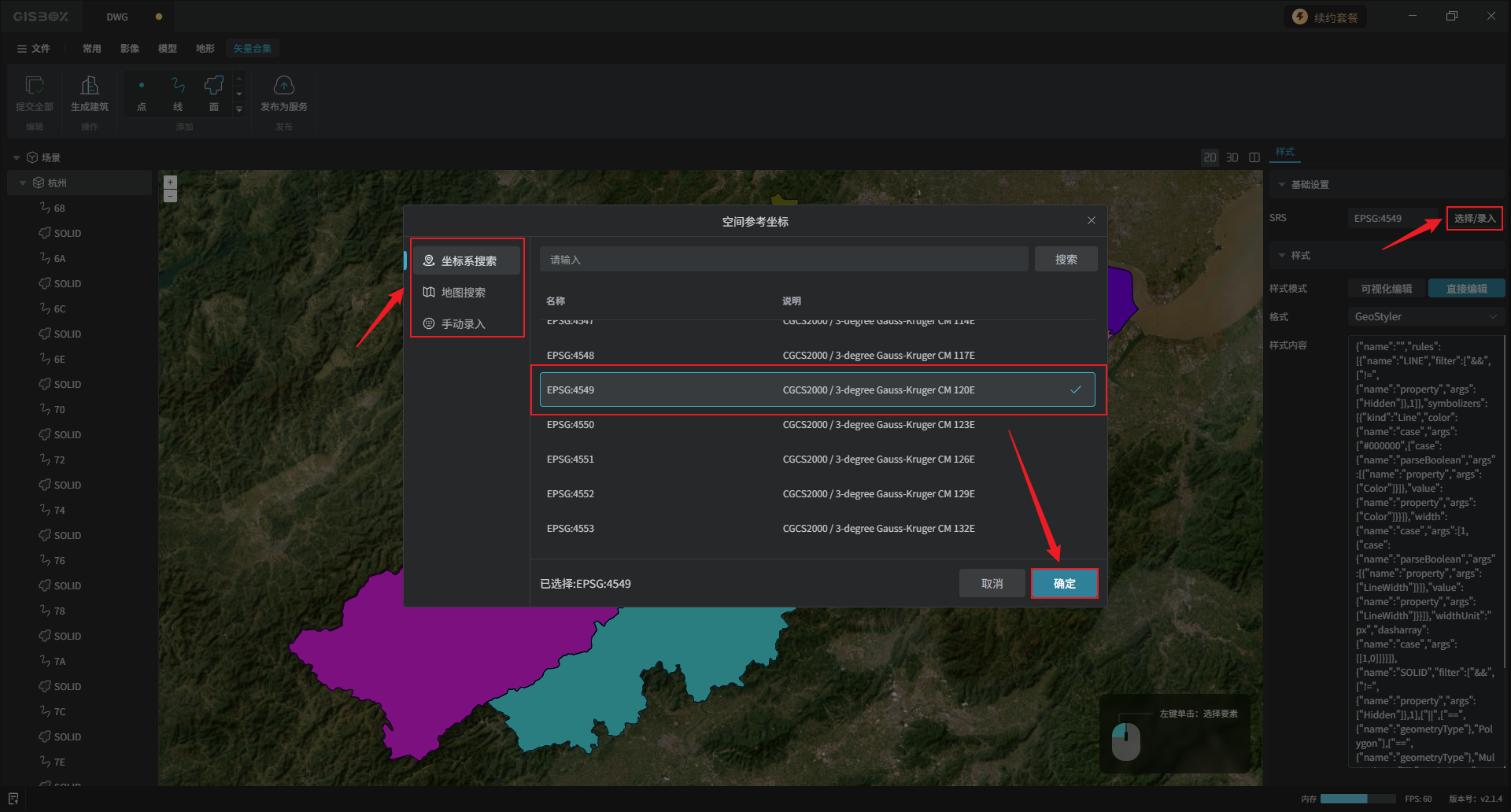1511x812 pixels.
Task: Click the coordinate system search input field
Action: pyautogui.click(x=783, y=260)
